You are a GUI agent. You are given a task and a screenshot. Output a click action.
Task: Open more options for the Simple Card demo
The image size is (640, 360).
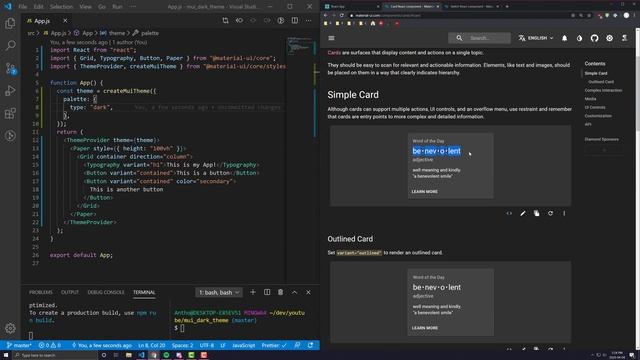coord(564,213)
